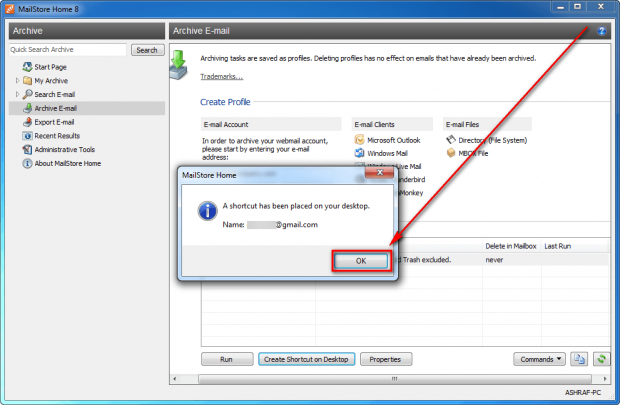
Task: Click the scrollbar right arrow
Action: [x=605, y=379]
